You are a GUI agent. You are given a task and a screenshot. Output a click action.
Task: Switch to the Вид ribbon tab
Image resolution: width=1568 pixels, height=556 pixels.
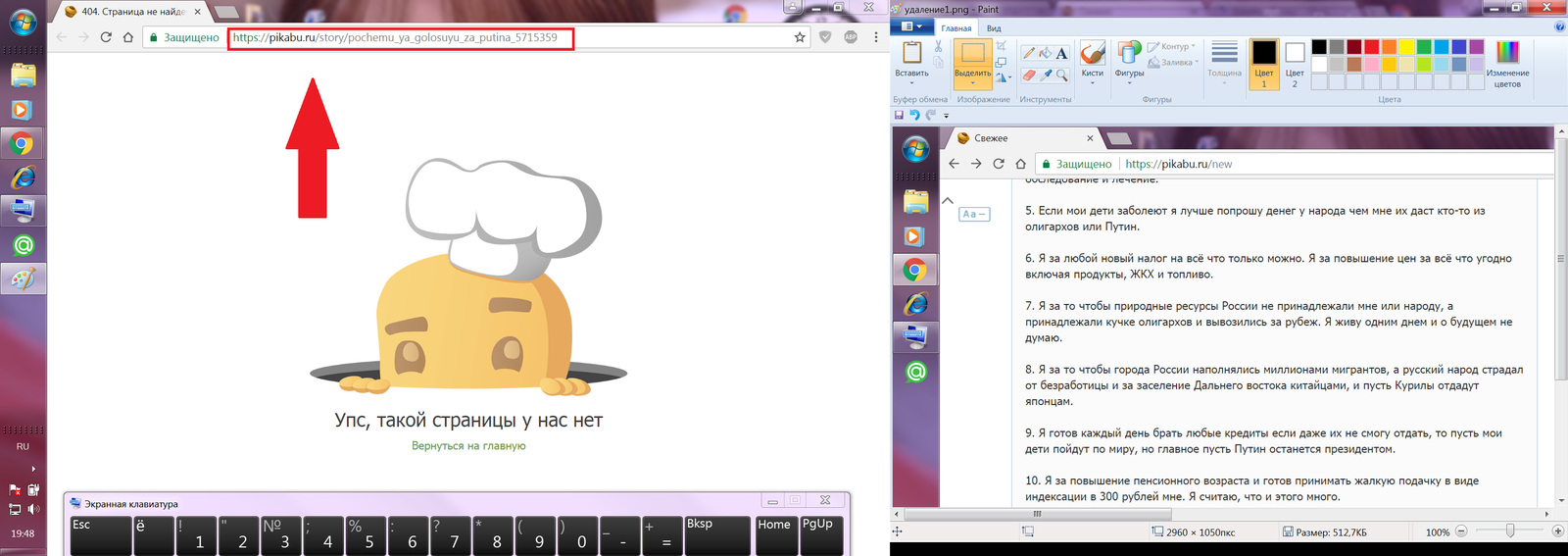(x=994, y=28)
